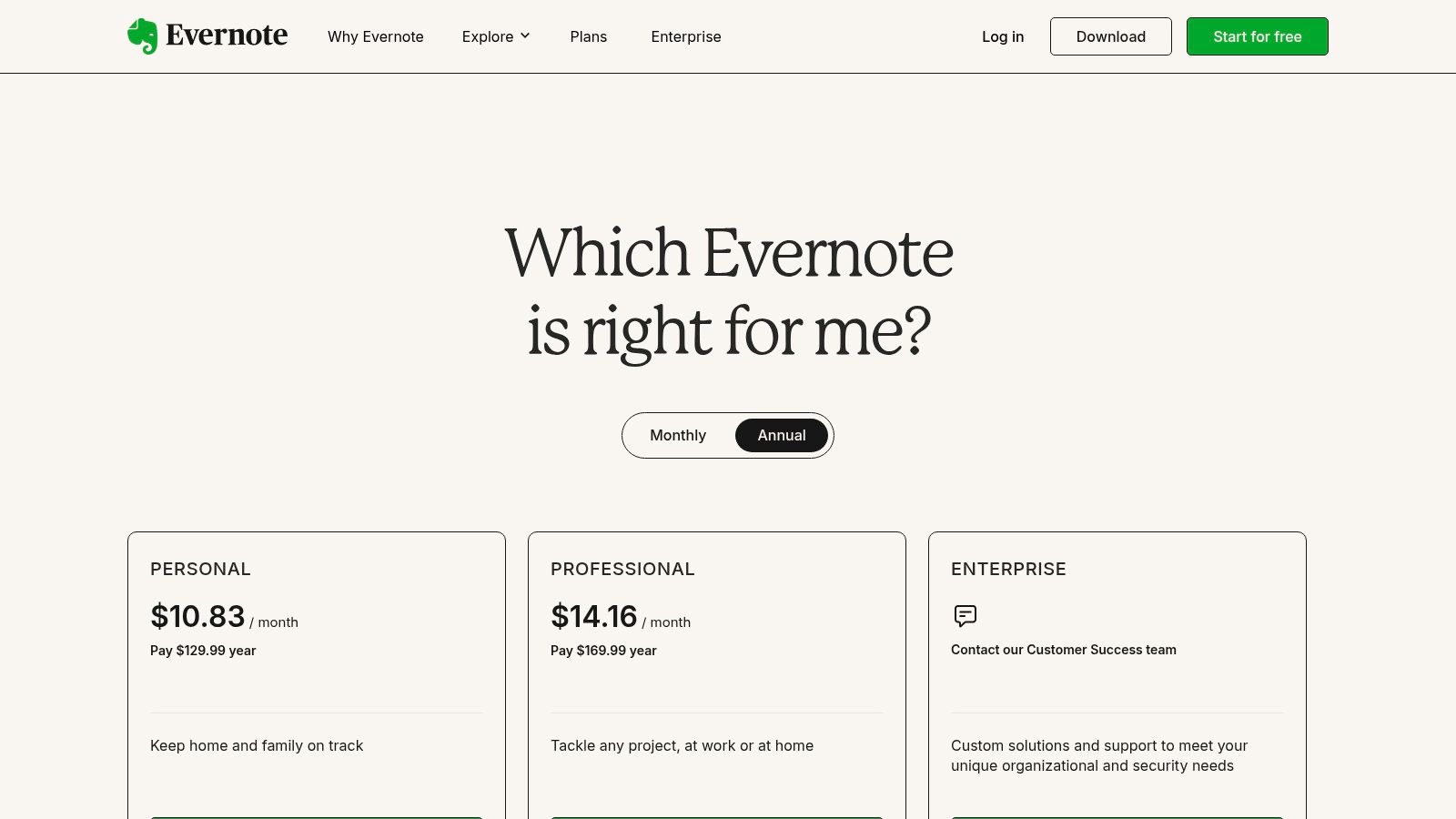Screen dimensions: 1456x819
Task: Click the Log in link
Action: (1002, 36)
